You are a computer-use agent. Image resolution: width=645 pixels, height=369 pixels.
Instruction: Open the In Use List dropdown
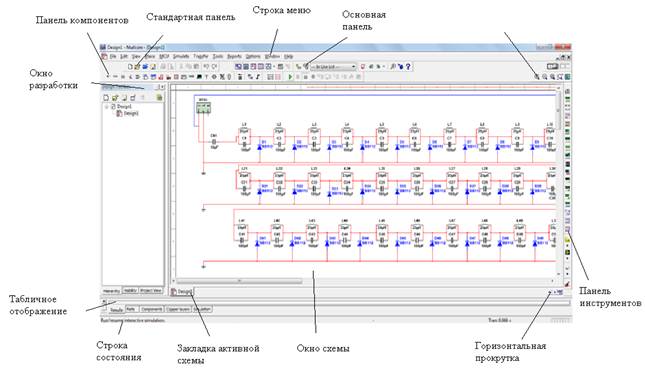(x=334, y=67)
